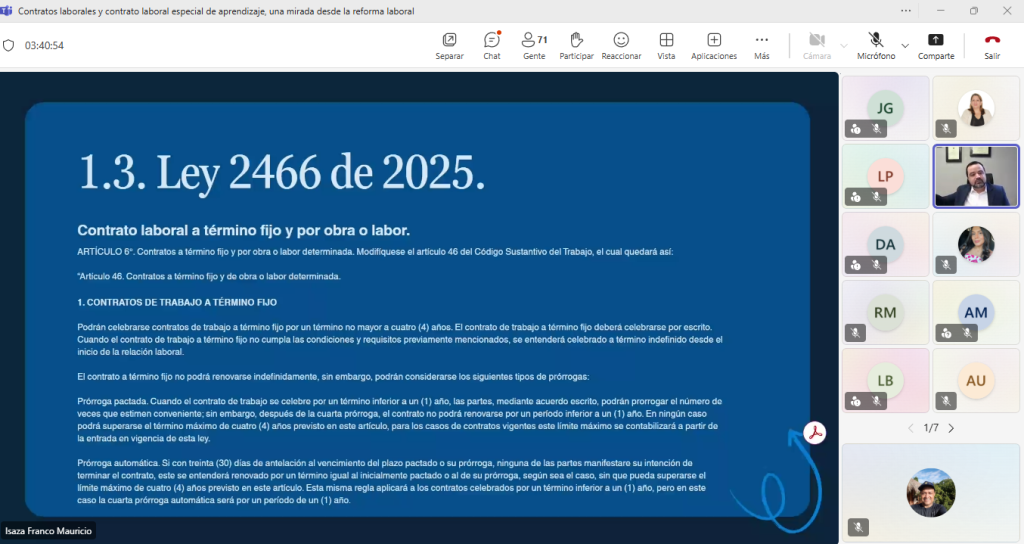Leave the meeting with the Salir button
This screenshot has height=544, width=1024.
coord(991,45)
